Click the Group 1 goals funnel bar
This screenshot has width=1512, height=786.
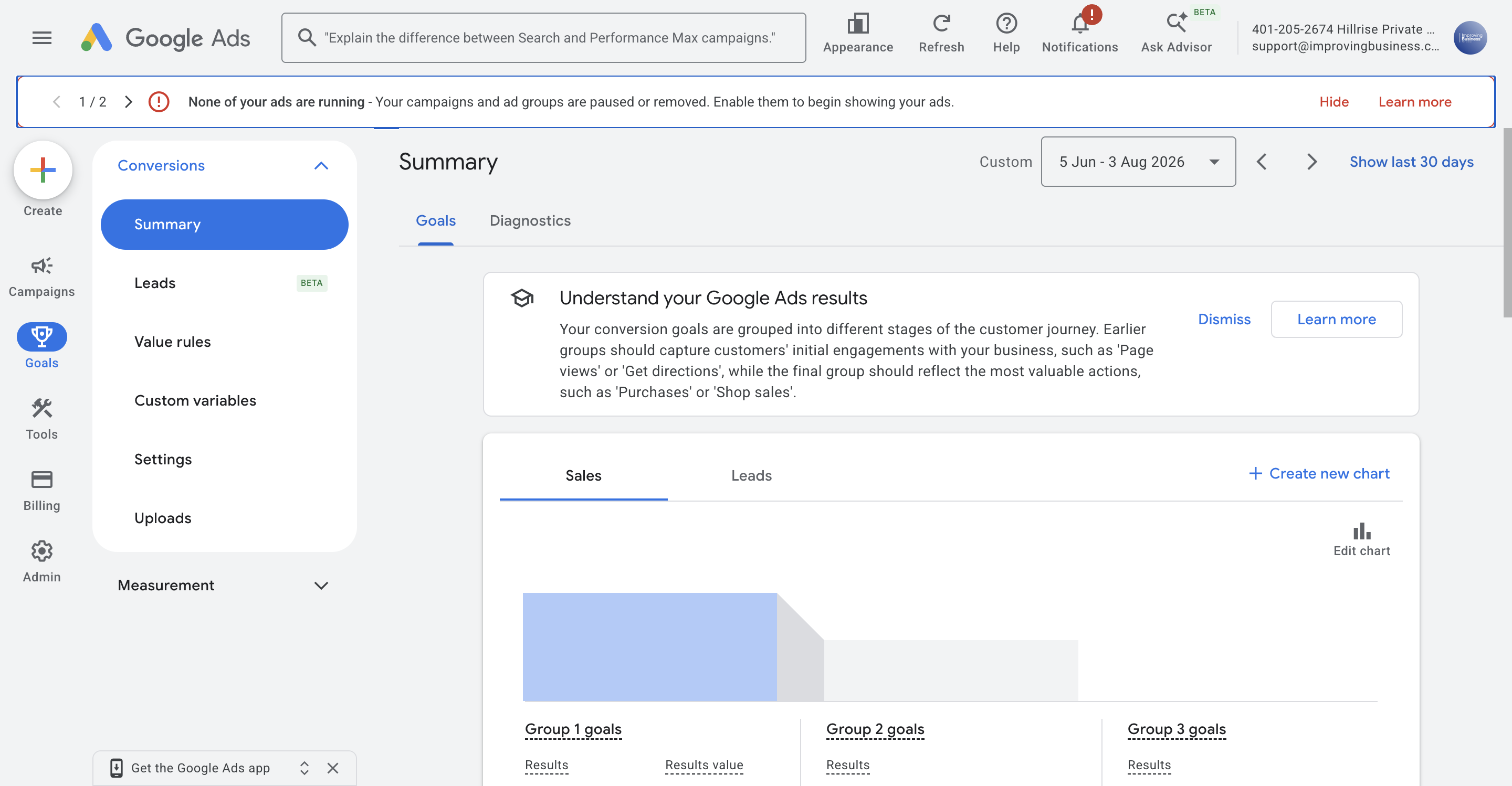pyautogui.click(x=649, y=646)
